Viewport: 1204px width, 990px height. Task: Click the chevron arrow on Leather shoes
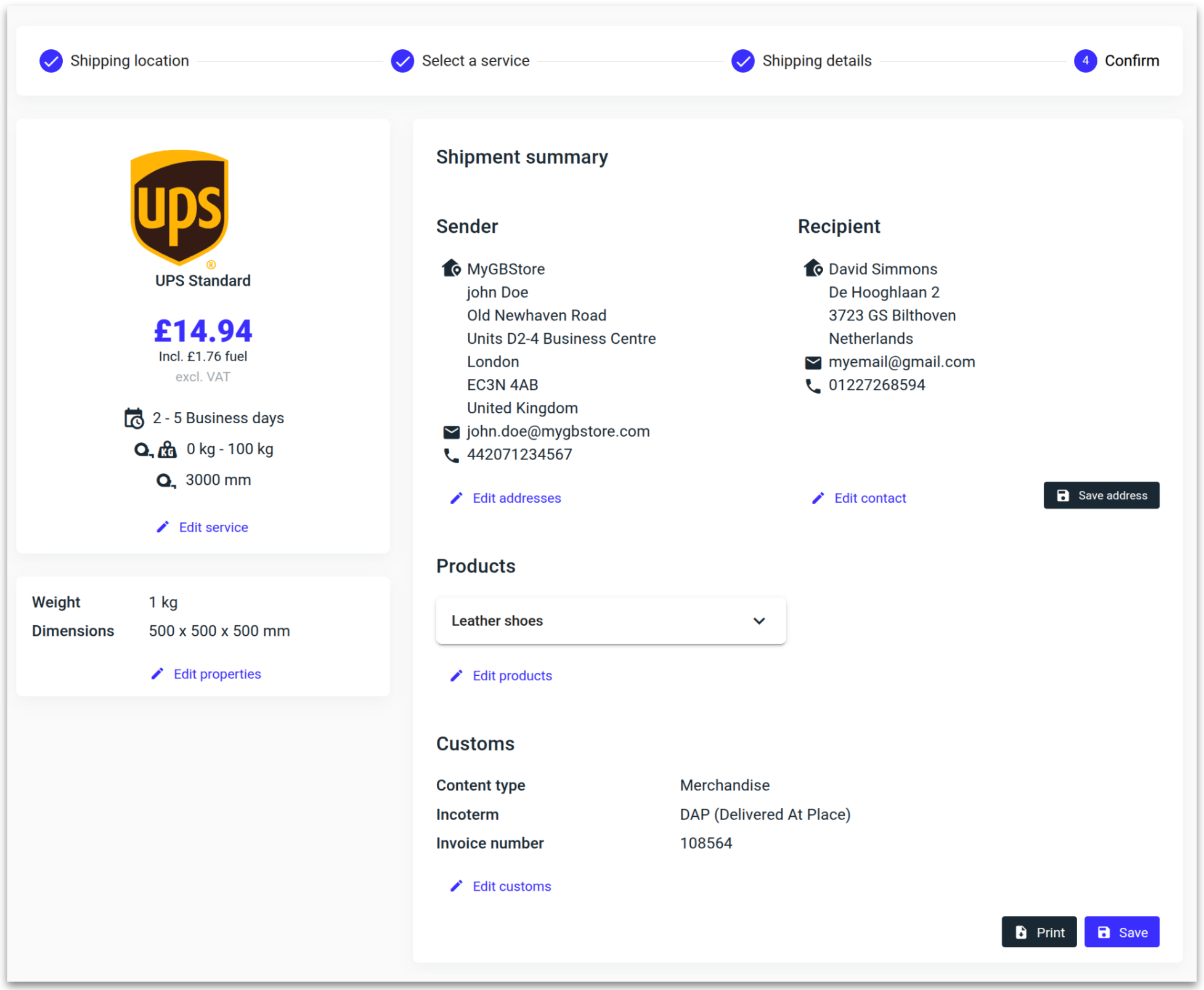point(759,620)
